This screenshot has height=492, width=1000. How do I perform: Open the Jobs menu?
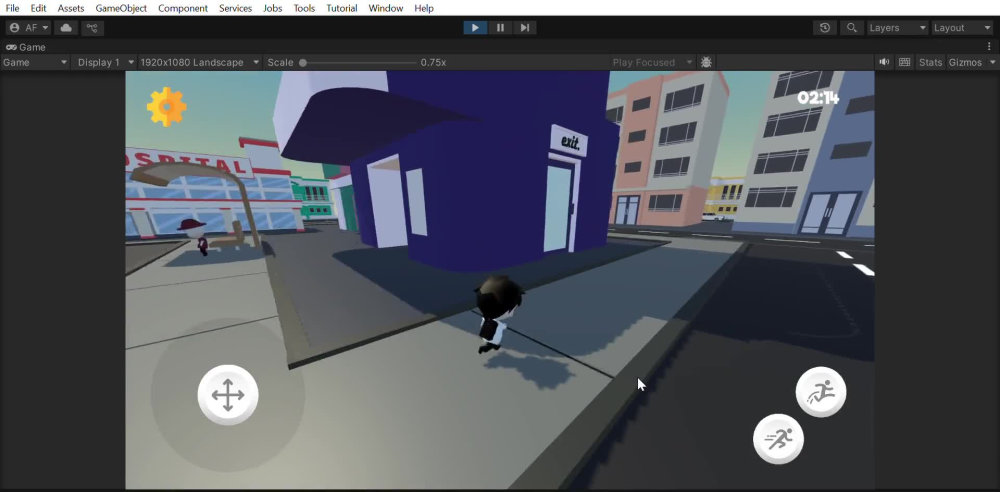tap(273, 8)
